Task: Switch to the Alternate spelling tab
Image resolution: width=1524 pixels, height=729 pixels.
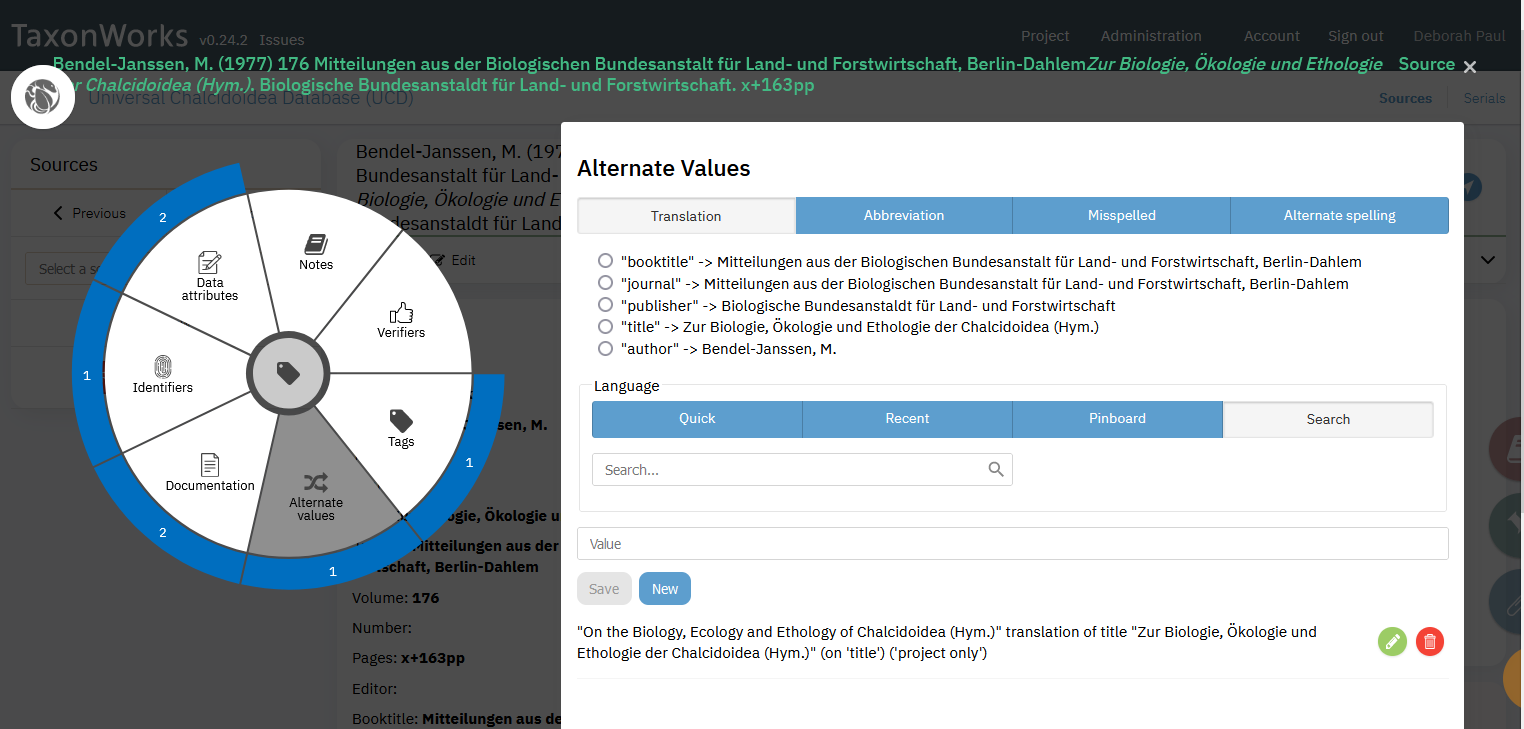Action: pyautogui.click(x=1340, y=215)
